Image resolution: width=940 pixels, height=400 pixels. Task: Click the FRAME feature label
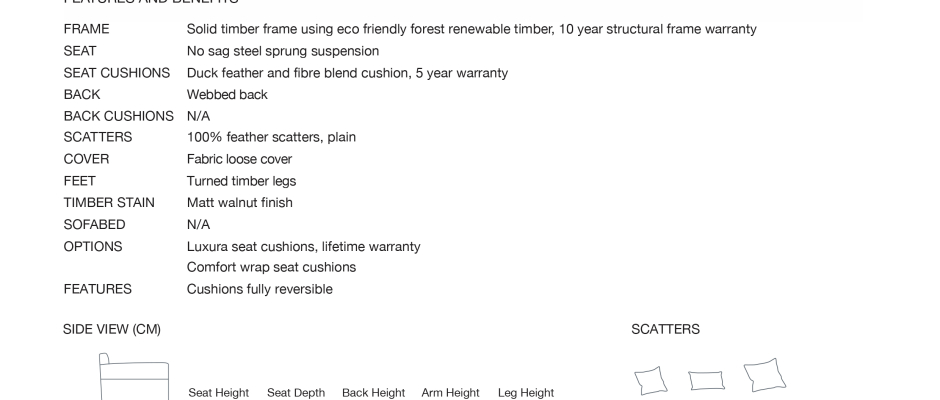pyautogui.click(x=86, y=29)
